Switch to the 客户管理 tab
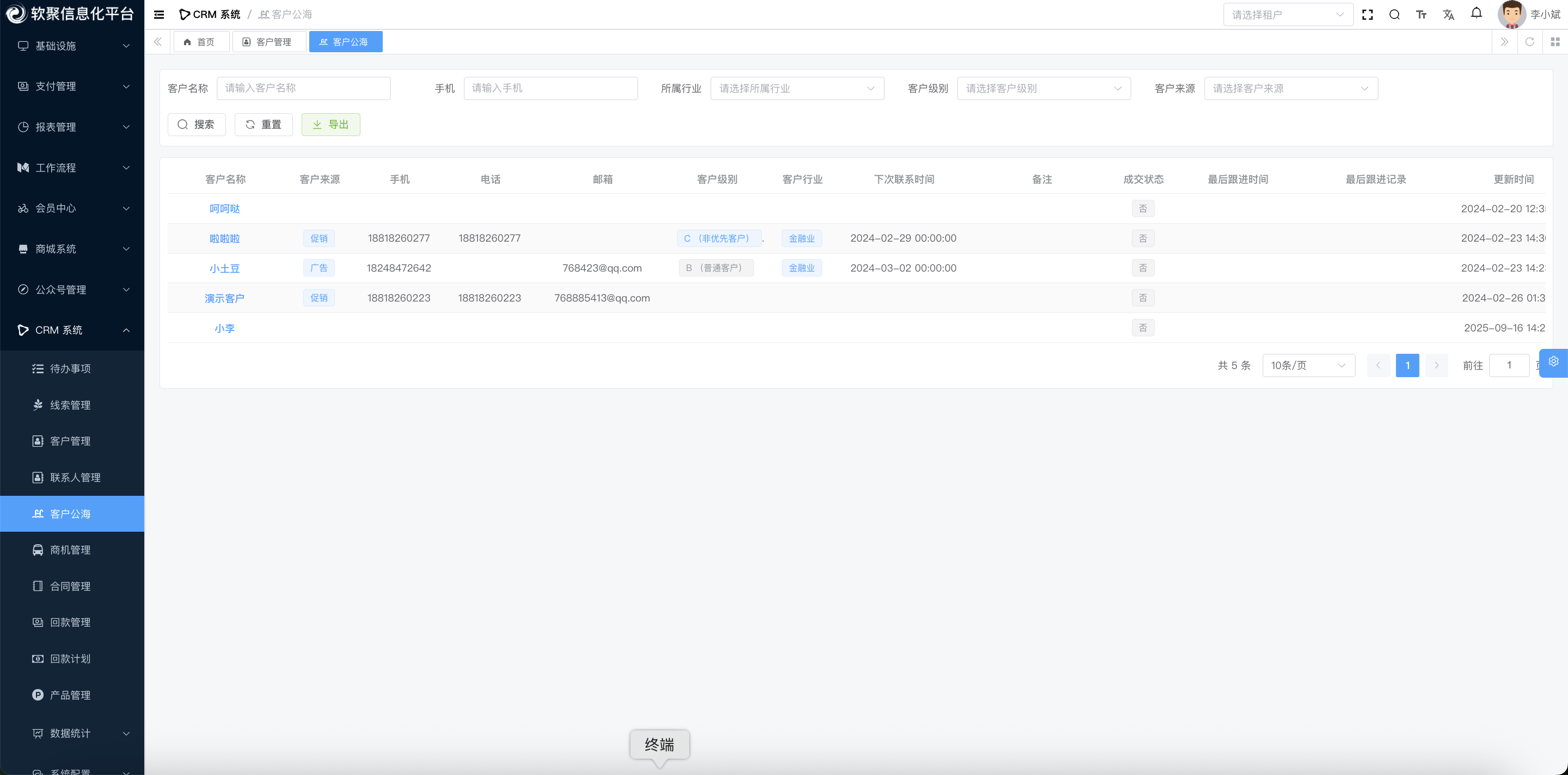Image resolution: width=1568 pixels, height=775 pixels. 269,42
